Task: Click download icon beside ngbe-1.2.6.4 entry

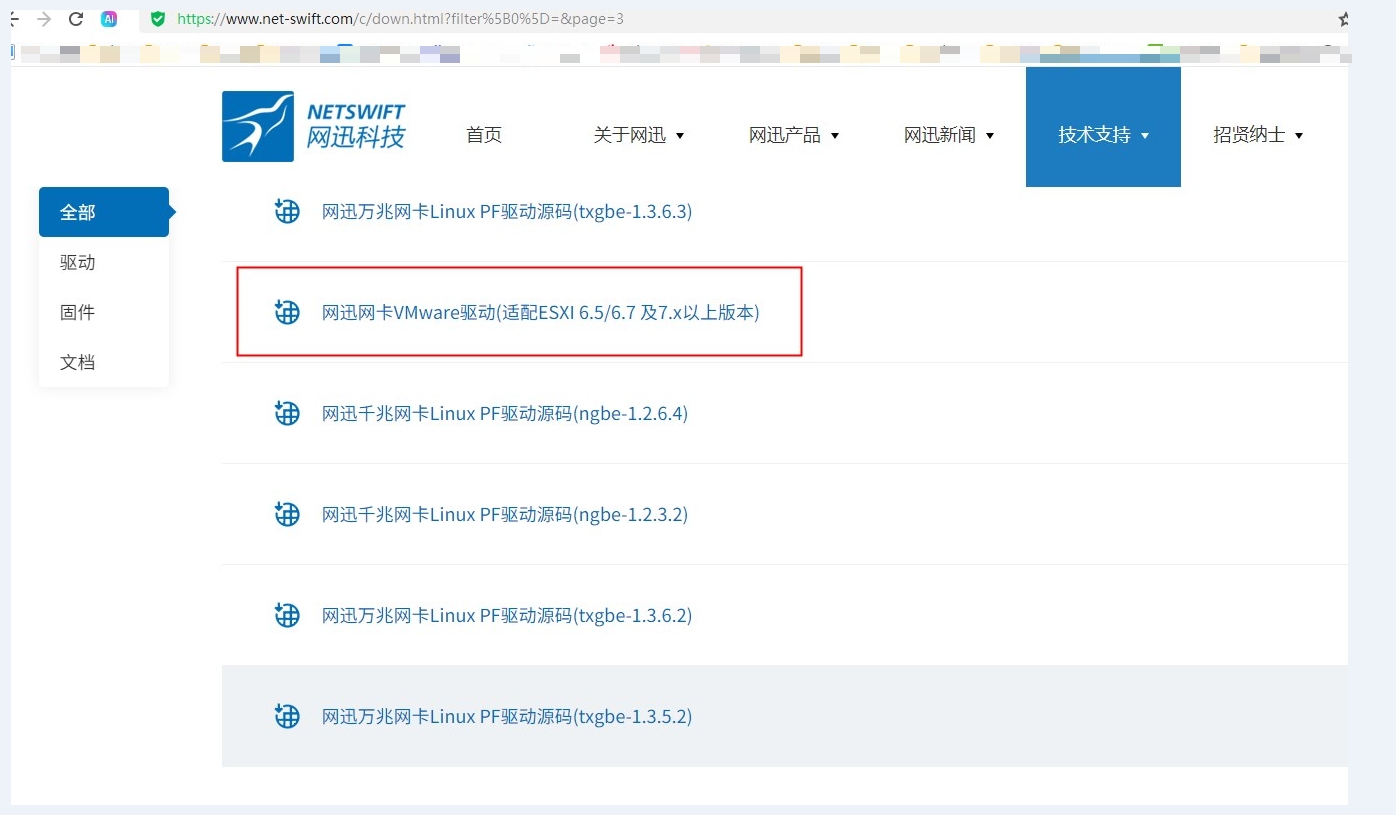Action: coord(287,413)
